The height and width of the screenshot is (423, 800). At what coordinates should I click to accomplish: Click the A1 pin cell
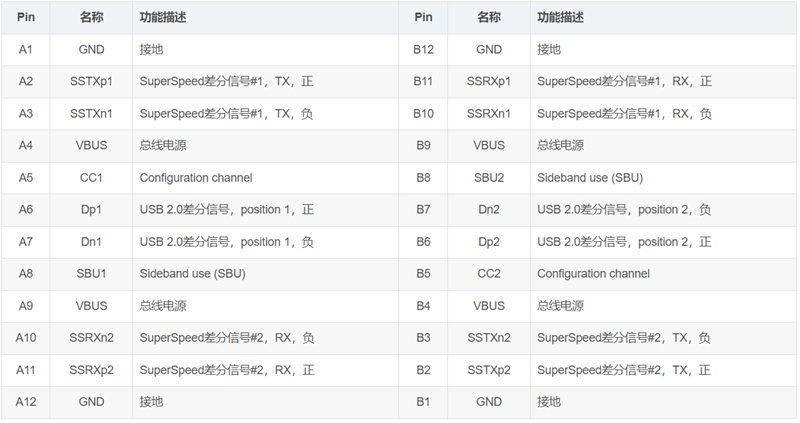pyautogui.click(x=25, y=49)
